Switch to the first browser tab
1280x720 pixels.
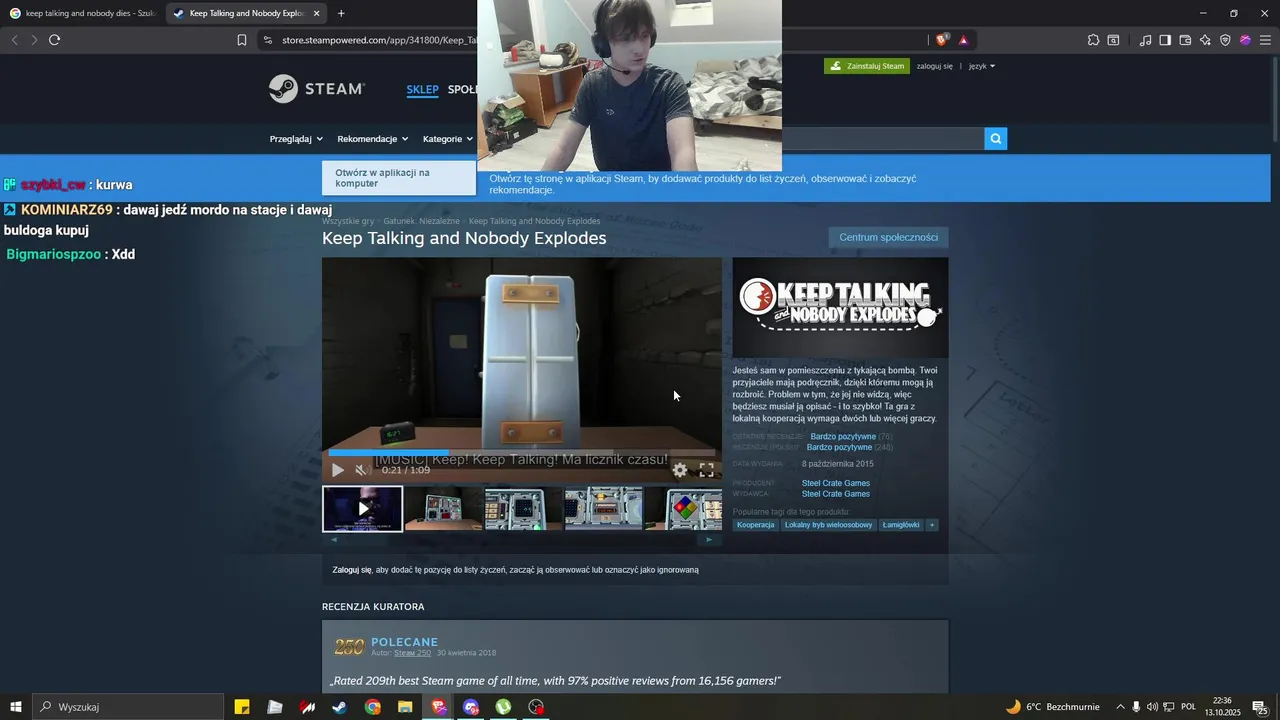[83, 14]
